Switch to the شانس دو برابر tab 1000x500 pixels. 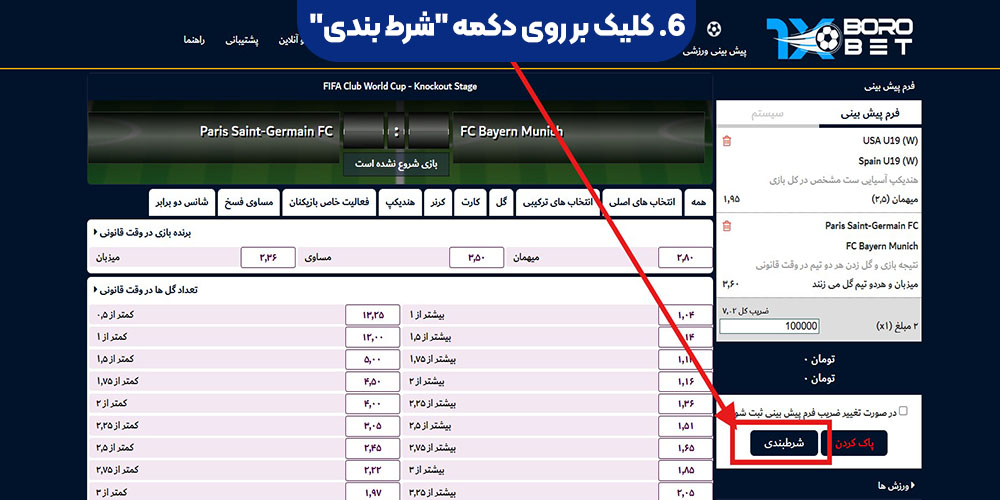coord(182,202)
